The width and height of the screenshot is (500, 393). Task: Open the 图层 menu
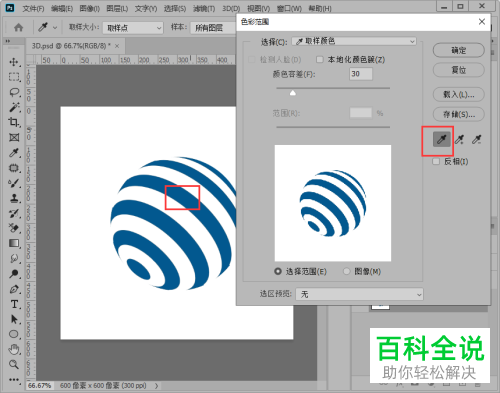point(117,9)
